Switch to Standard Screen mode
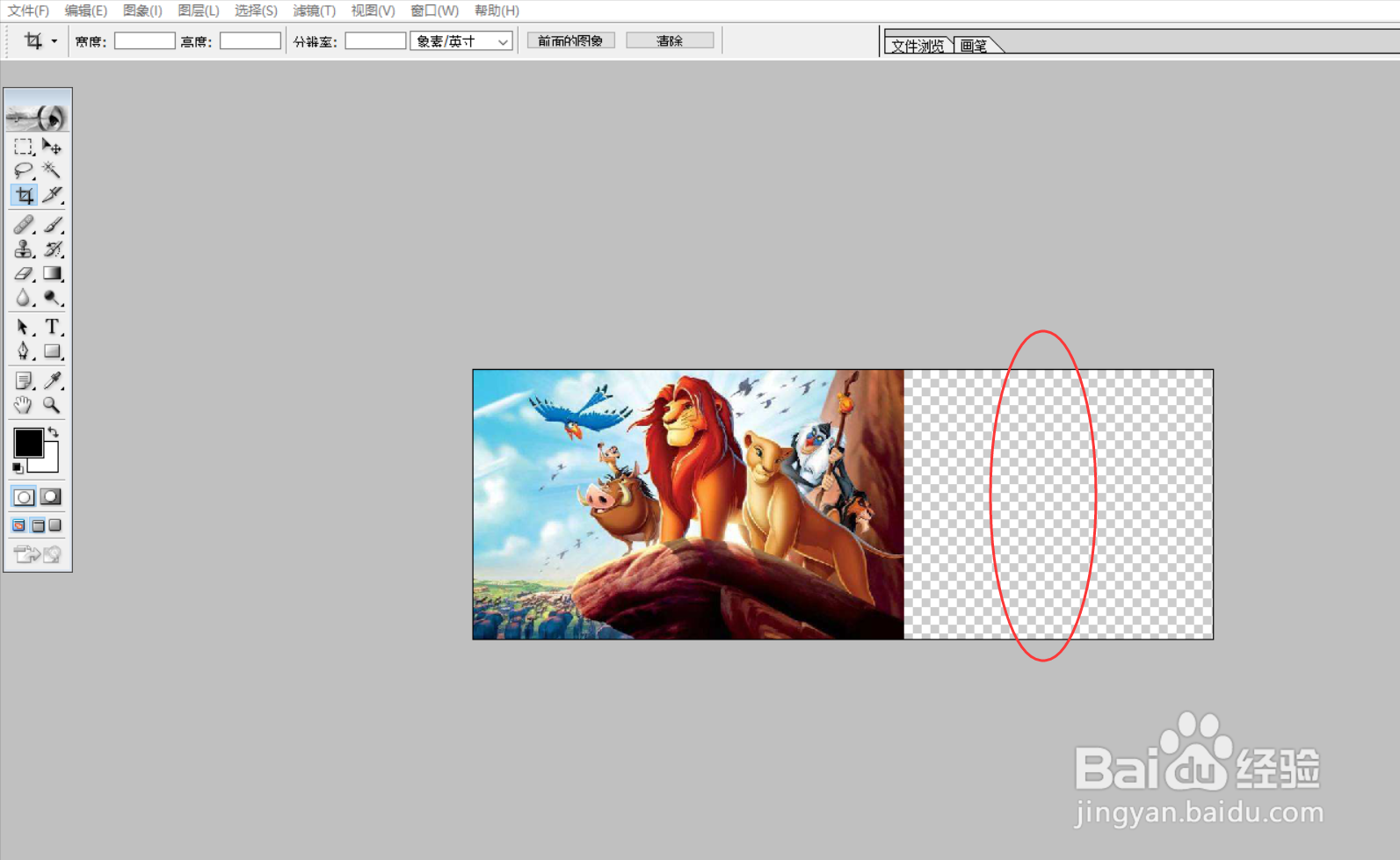 (x=19, y=525)
